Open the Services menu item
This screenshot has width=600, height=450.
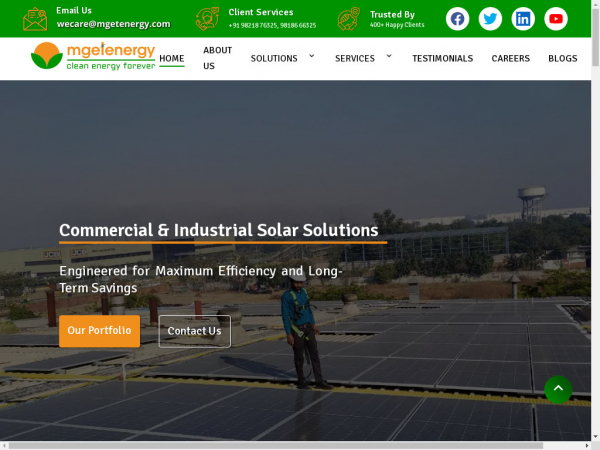point(355,59)
